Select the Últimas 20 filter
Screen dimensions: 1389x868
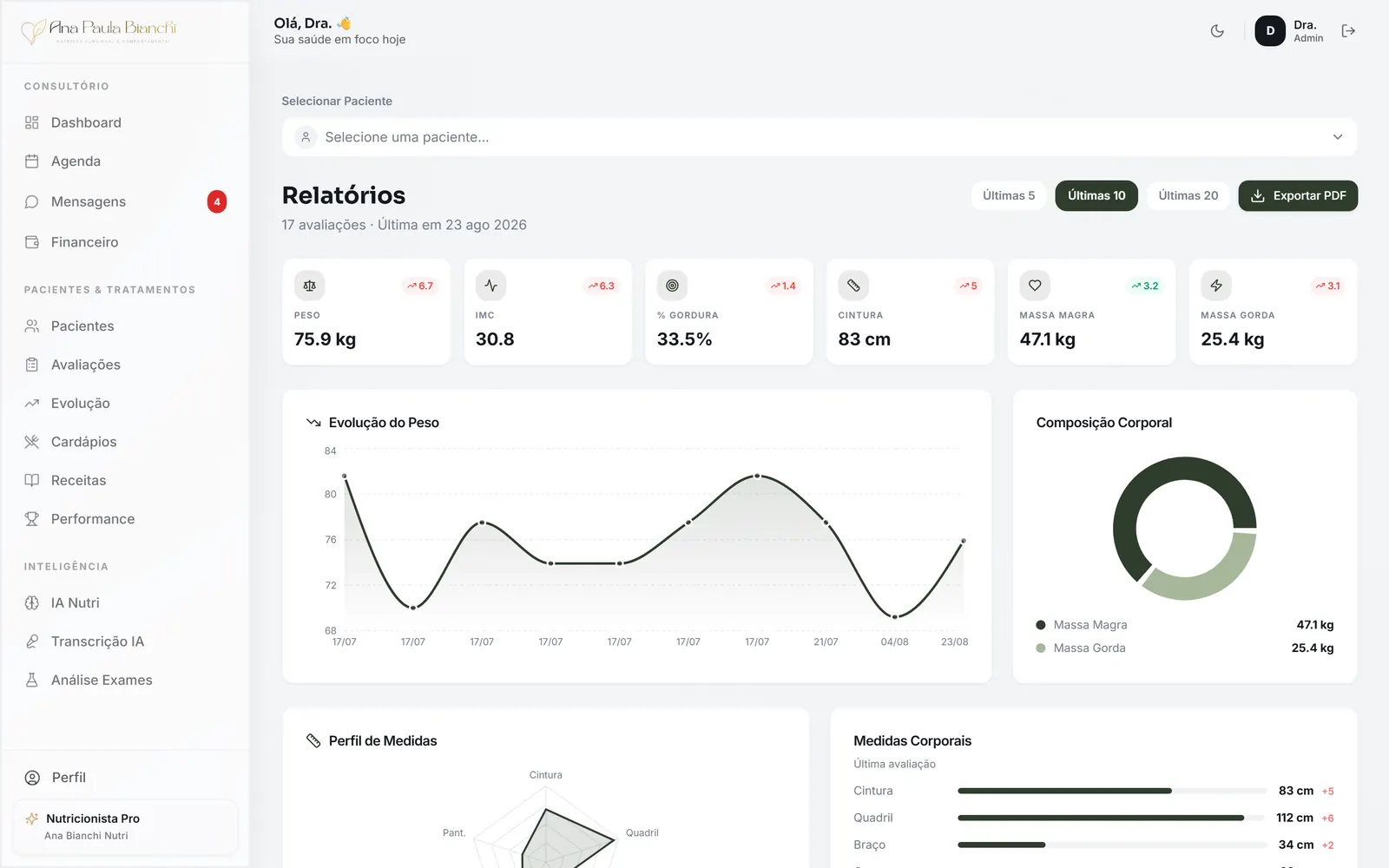pos(1188,196)
